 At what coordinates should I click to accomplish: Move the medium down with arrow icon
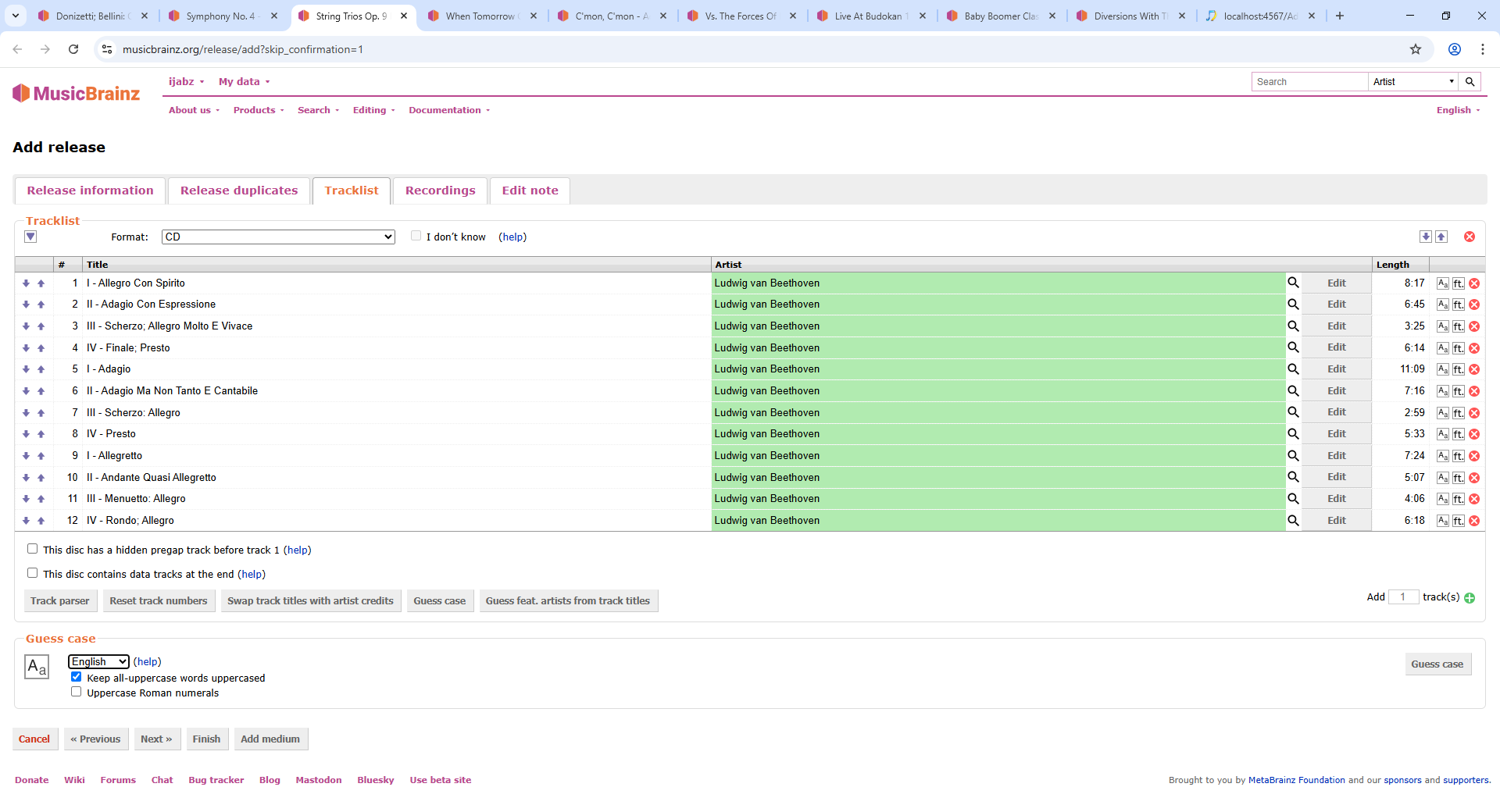click(1426, 237)
